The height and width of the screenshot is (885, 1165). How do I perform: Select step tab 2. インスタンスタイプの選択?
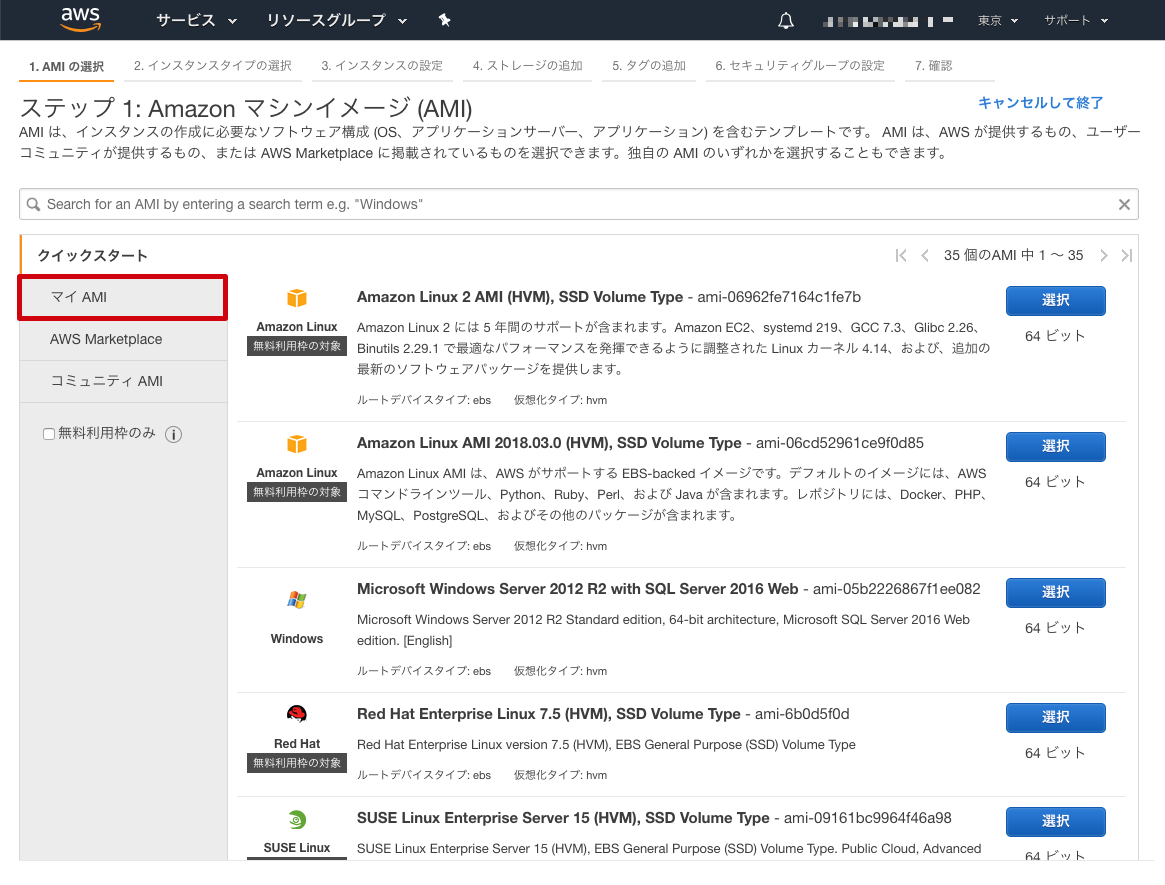(x=212, y=65)
